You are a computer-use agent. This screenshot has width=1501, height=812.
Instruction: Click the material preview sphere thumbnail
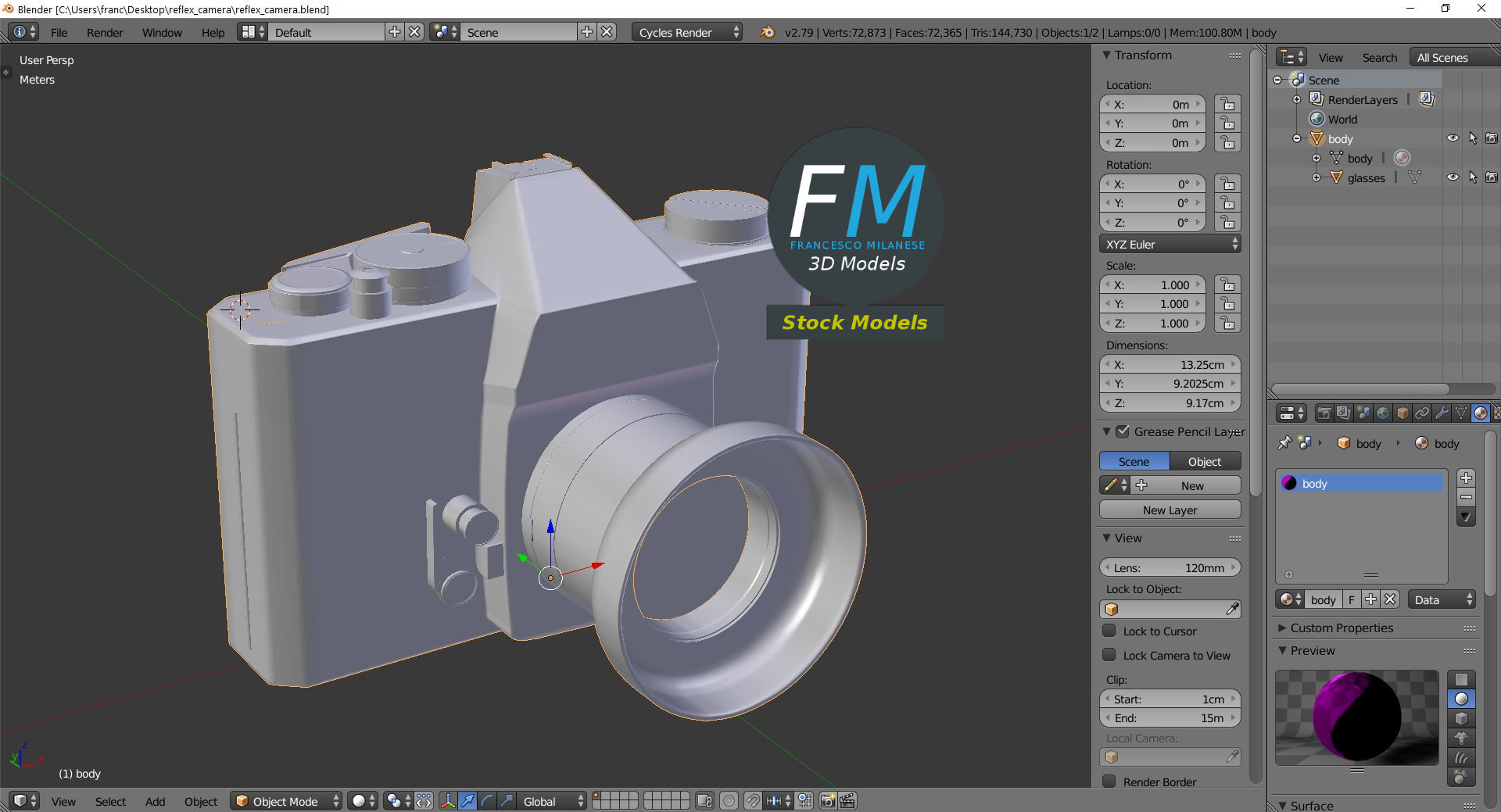[1356, 717]
